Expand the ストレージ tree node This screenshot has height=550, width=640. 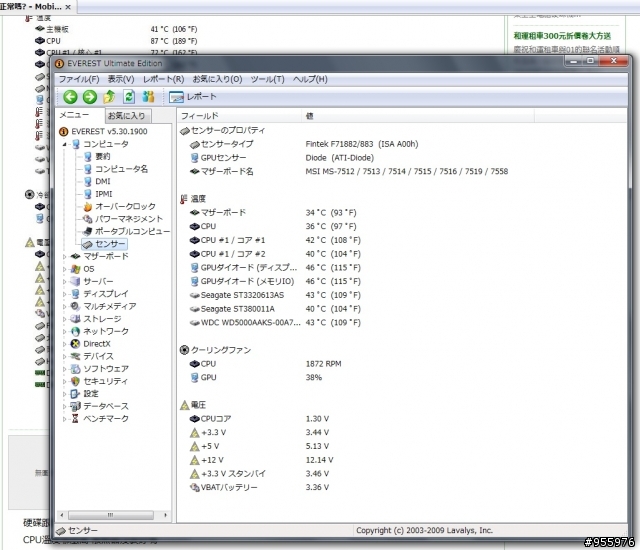click(64, 319)
